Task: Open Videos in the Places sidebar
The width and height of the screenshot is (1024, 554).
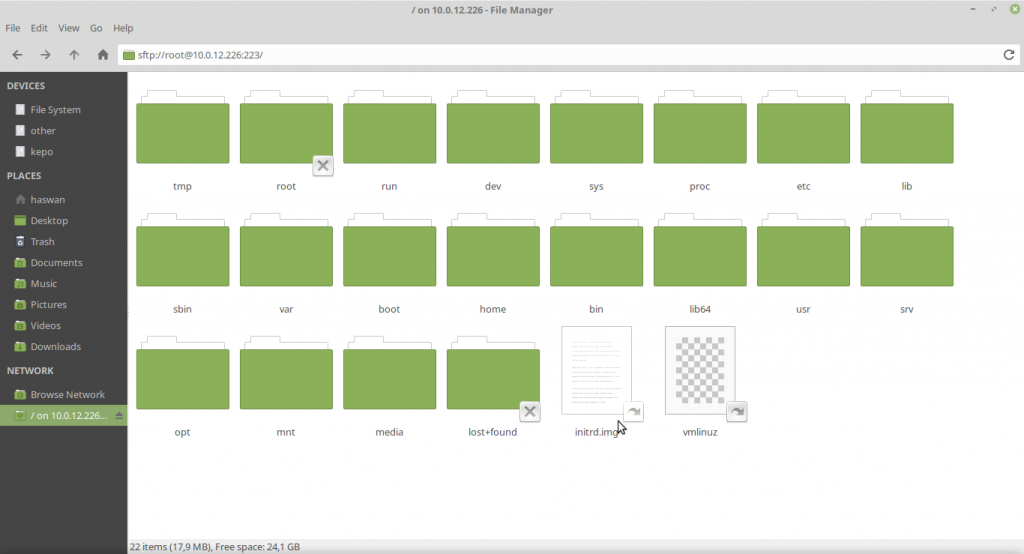Action: click(x=63, y=325)
